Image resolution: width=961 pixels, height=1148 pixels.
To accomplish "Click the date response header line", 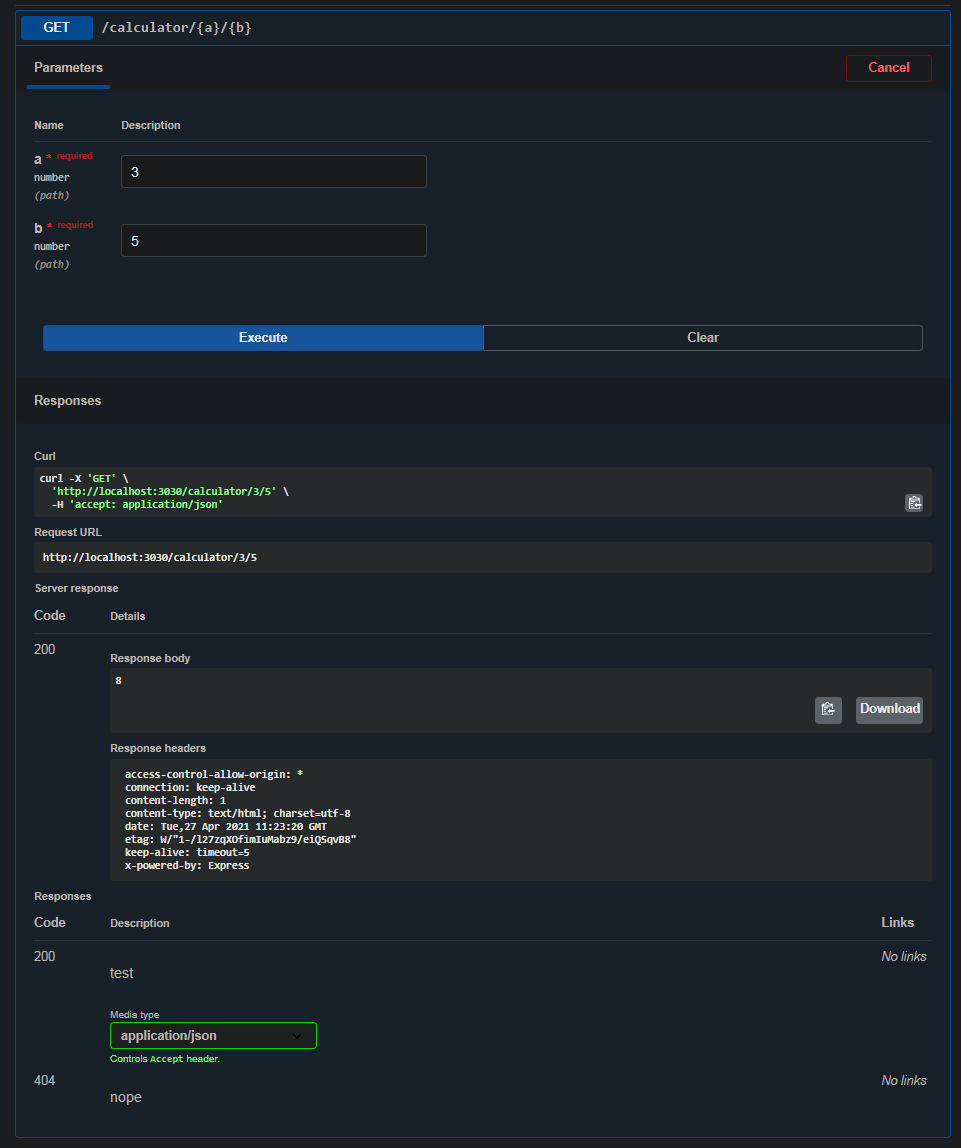I will coord(225,827).
